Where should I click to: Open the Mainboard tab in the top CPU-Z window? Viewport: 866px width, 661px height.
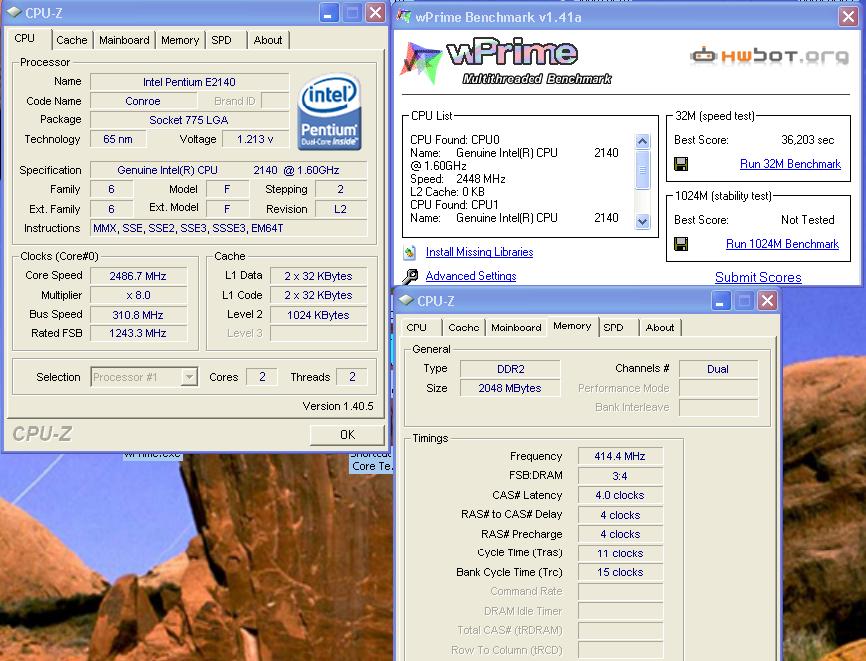124,40
